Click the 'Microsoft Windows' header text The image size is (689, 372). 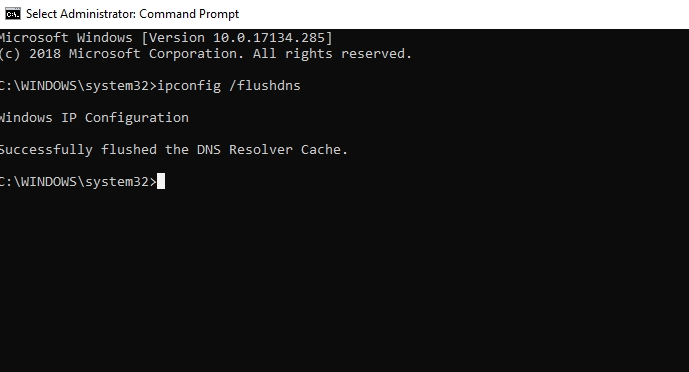pyautogui.click(x=66, y=38)
